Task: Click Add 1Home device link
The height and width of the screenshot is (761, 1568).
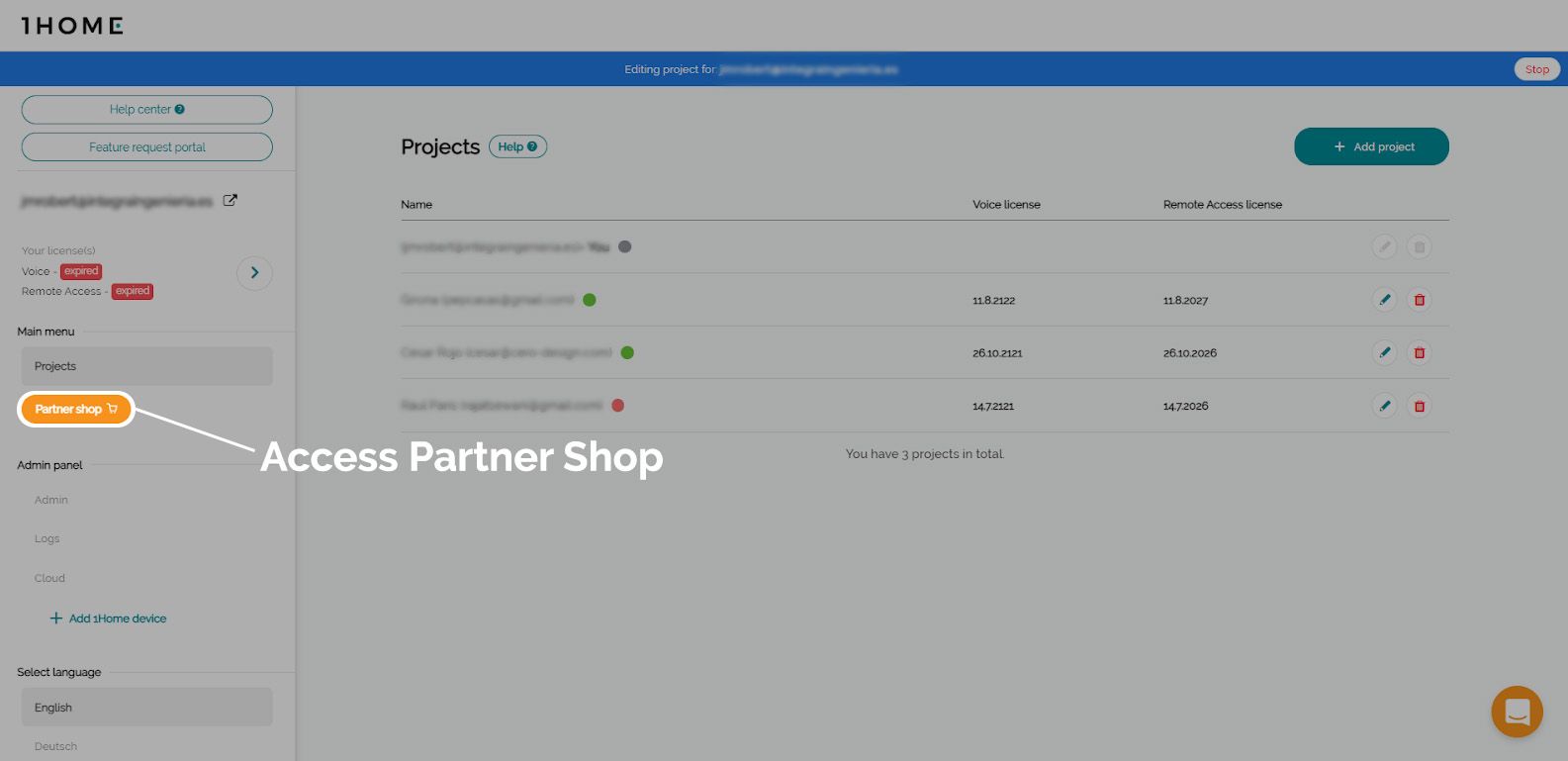Action: [109, 618]
